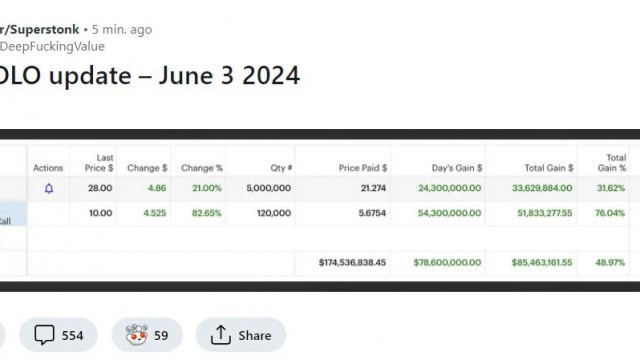Sort by the Last Price $ column header

click(99, 163)
